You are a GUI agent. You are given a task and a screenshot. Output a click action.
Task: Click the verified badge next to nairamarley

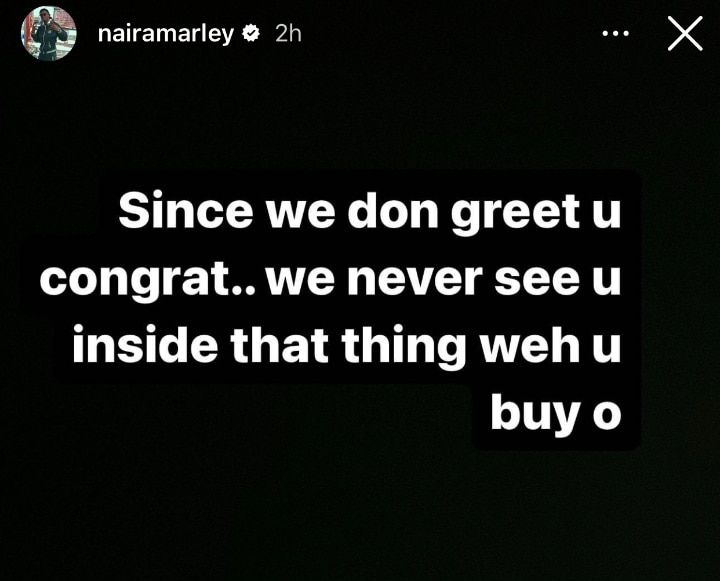click(251, 34)
